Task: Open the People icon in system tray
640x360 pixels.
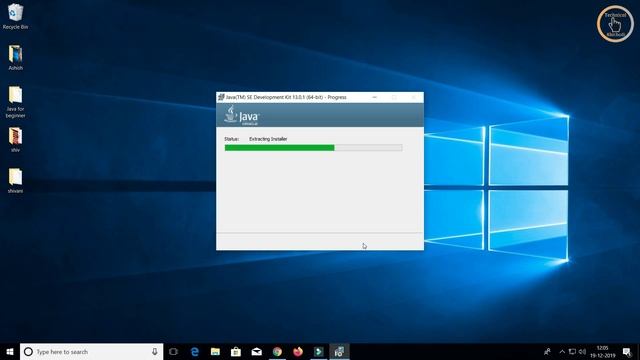Action: pos(547,351)
